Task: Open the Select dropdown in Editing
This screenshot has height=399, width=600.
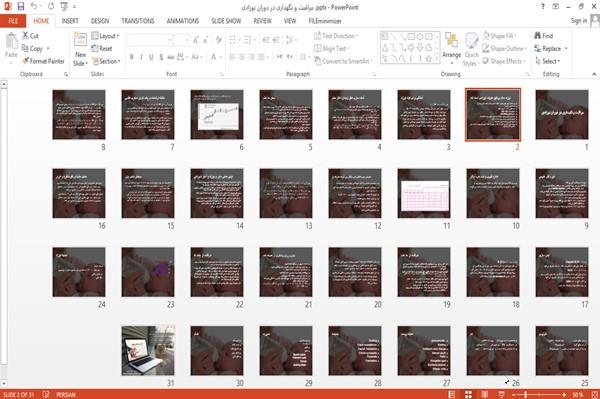Action: tap(548, 61)
